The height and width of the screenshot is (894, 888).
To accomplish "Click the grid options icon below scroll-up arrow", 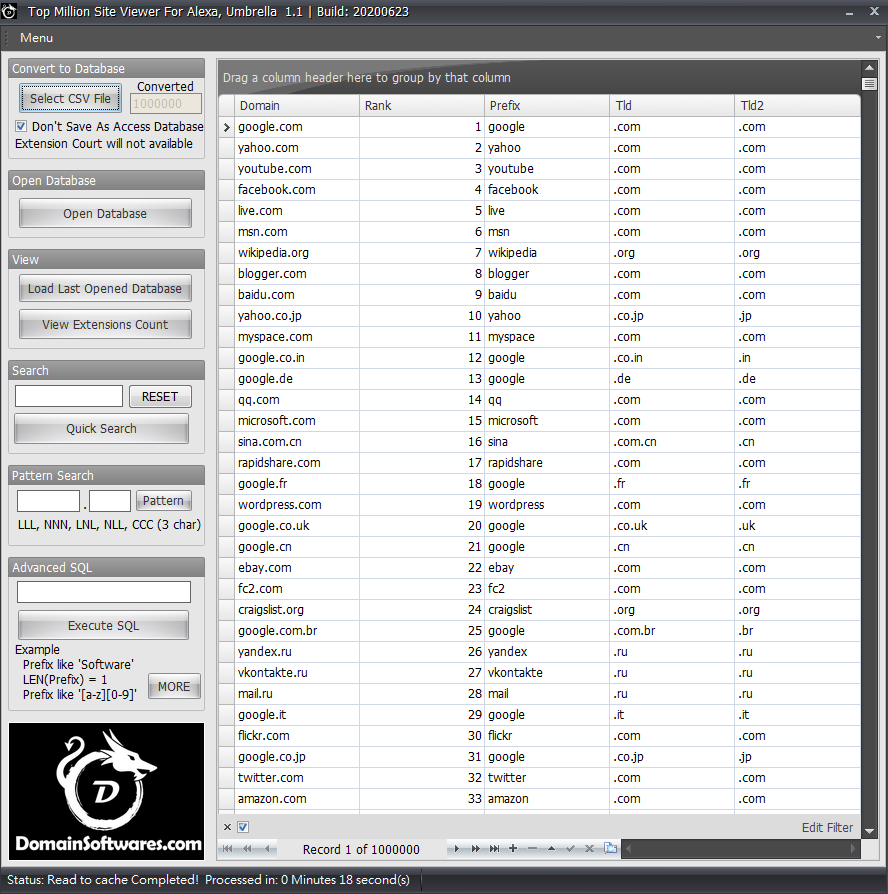I will coord(869,84).
